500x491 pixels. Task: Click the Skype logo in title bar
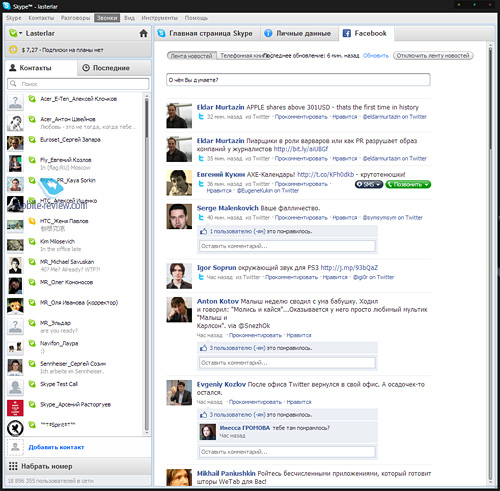point(7,6)
